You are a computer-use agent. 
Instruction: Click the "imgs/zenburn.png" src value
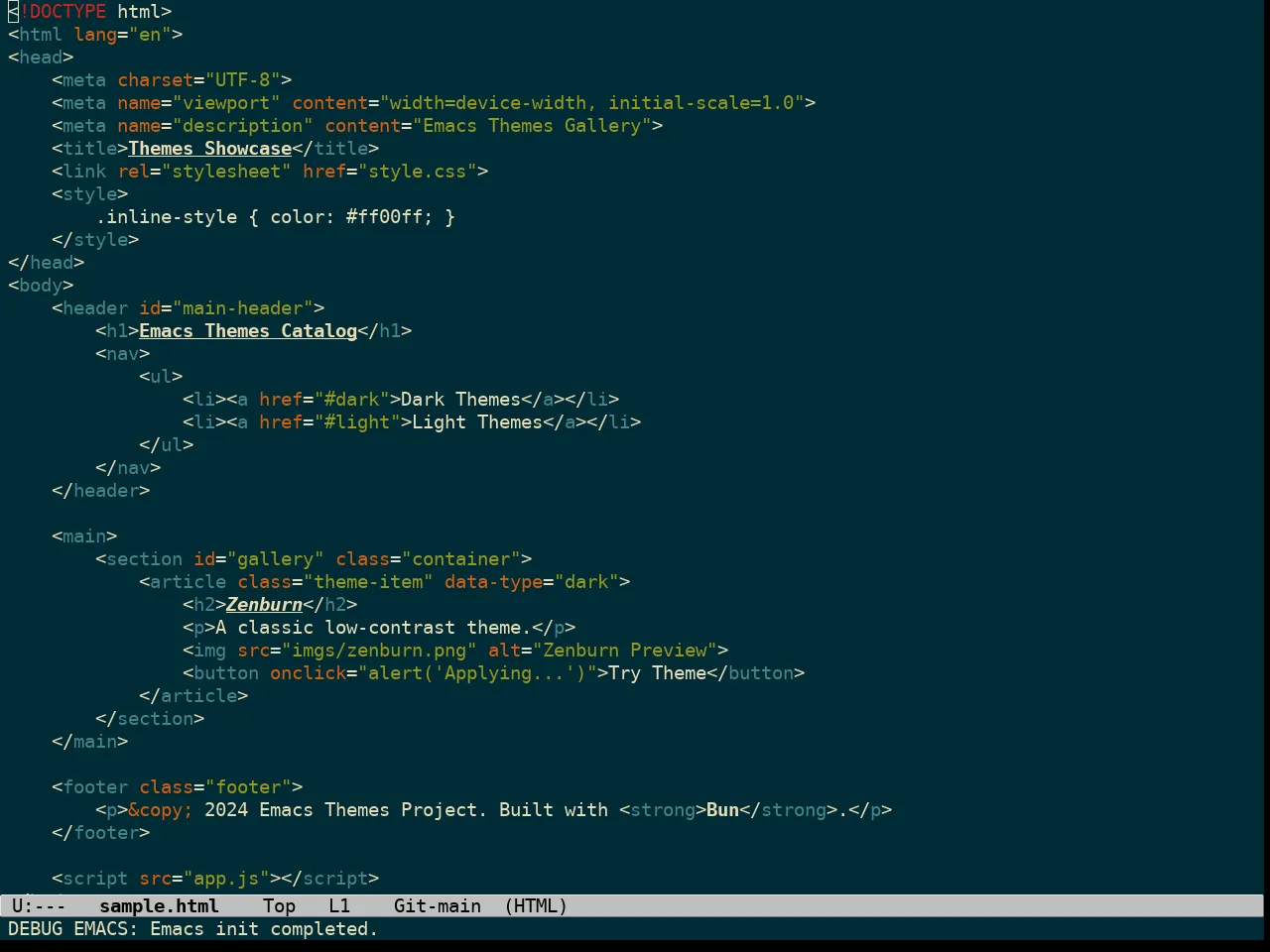click(x=379, y=650)
